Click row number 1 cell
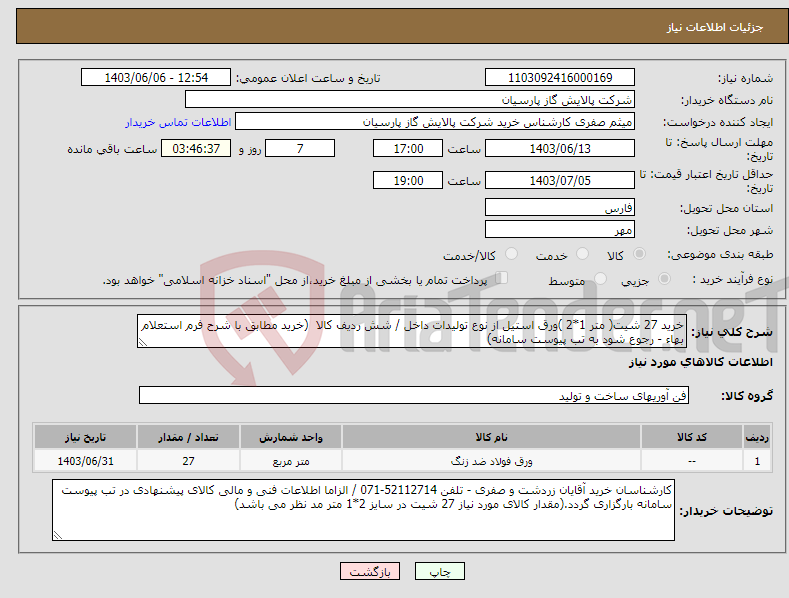789x598 pixels. coord(757,461)
